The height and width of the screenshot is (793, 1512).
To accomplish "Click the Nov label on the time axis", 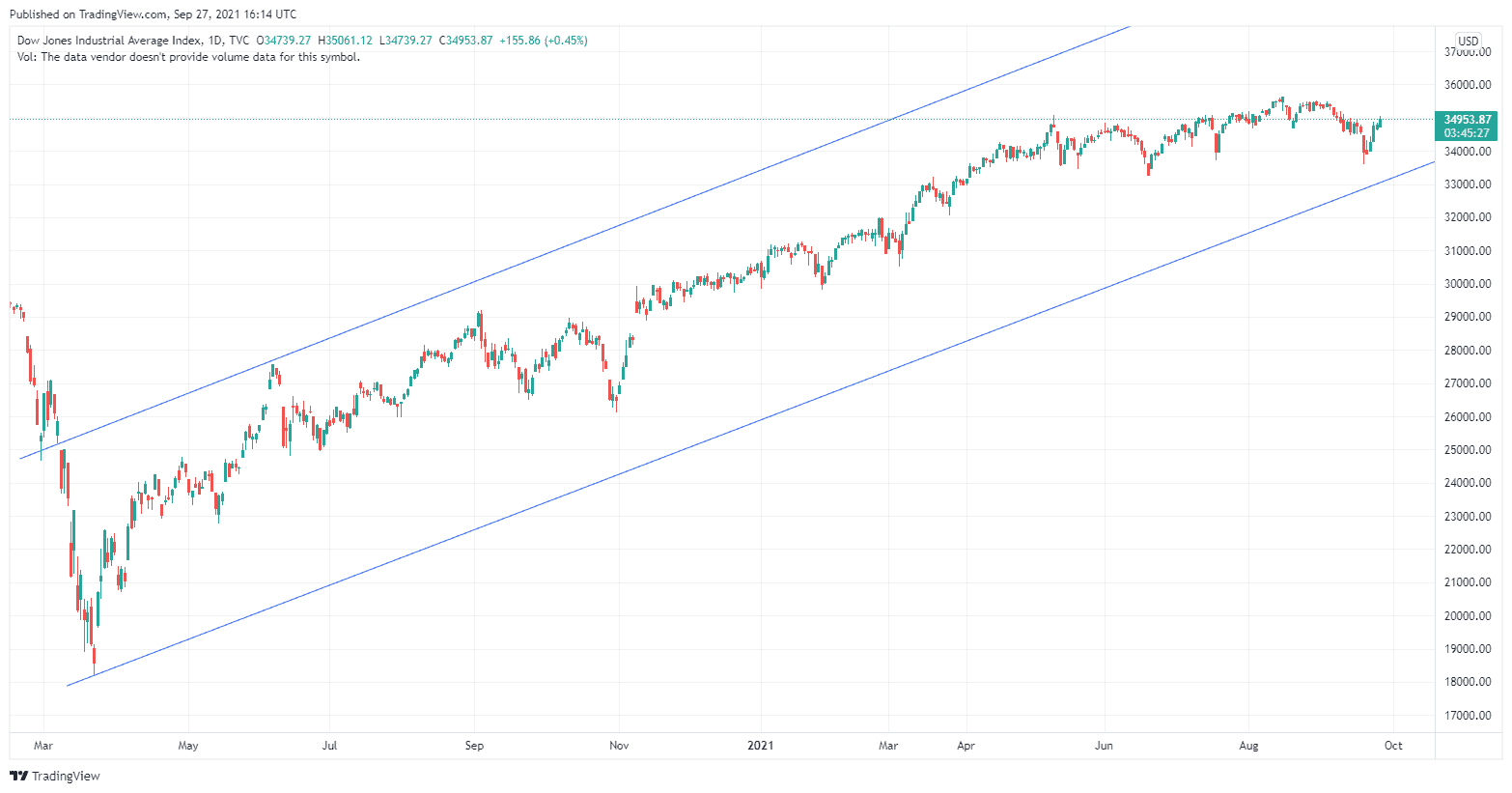I will (620, 746).
